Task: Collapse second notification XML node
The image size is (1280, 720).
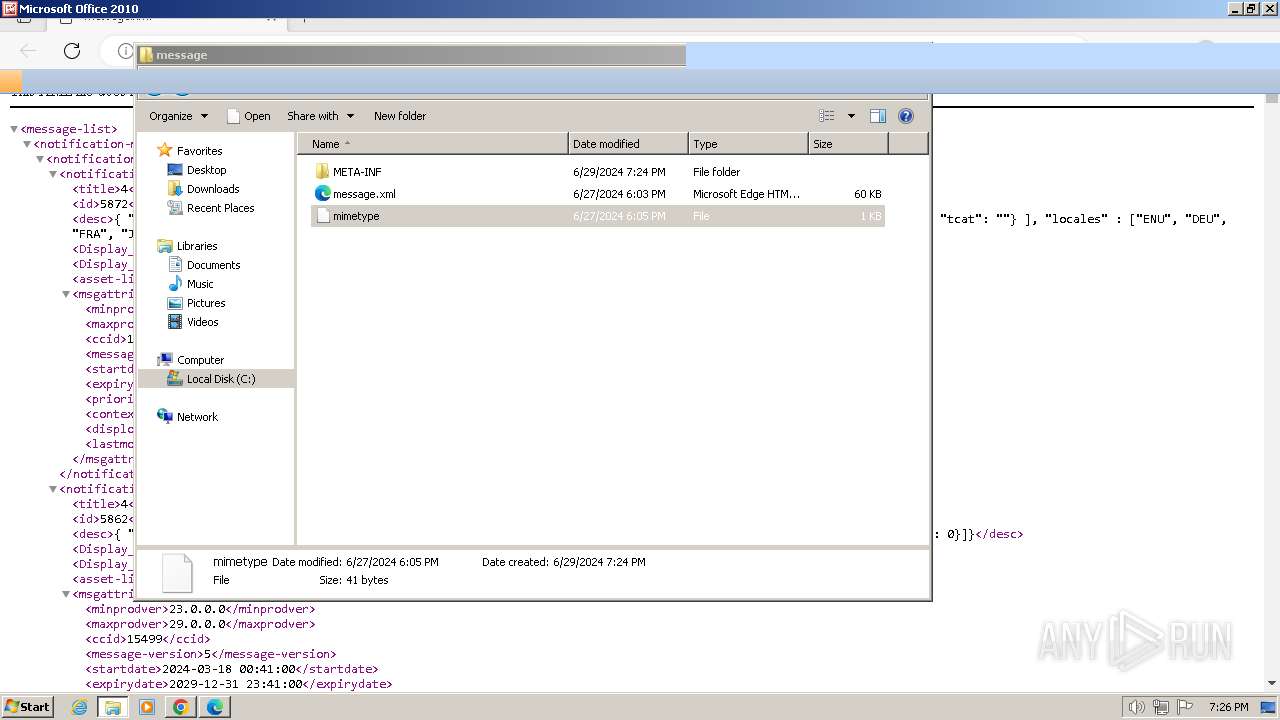Action: (53, 489)
